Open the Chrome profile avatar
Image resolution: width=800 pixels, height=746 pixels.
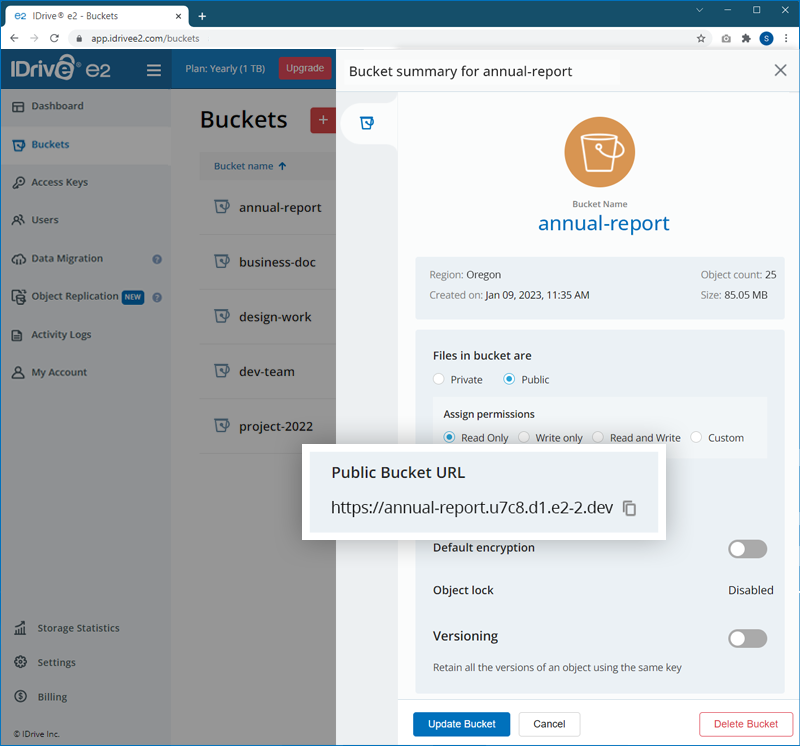[x=766, y=38]
